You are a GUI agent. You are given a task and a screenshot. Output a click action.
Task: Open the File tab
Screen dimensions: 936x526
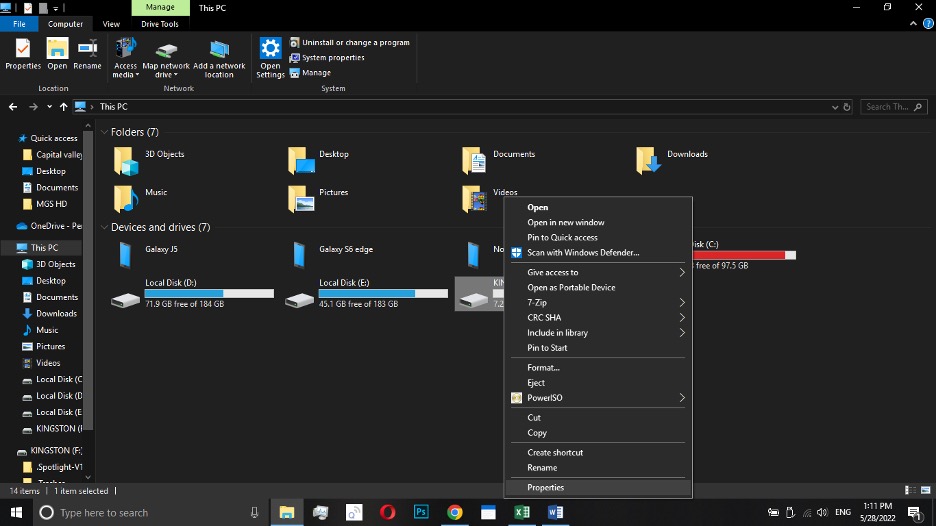point(19,24)
